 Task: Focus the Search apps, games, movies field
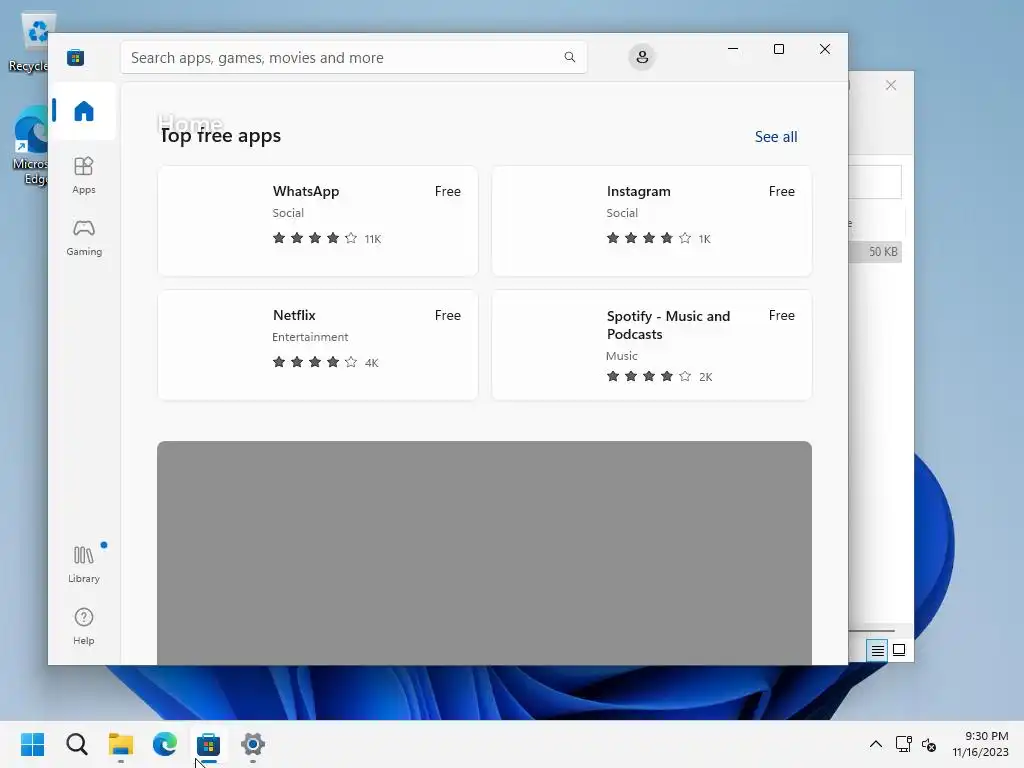click(x=353, y=57)
